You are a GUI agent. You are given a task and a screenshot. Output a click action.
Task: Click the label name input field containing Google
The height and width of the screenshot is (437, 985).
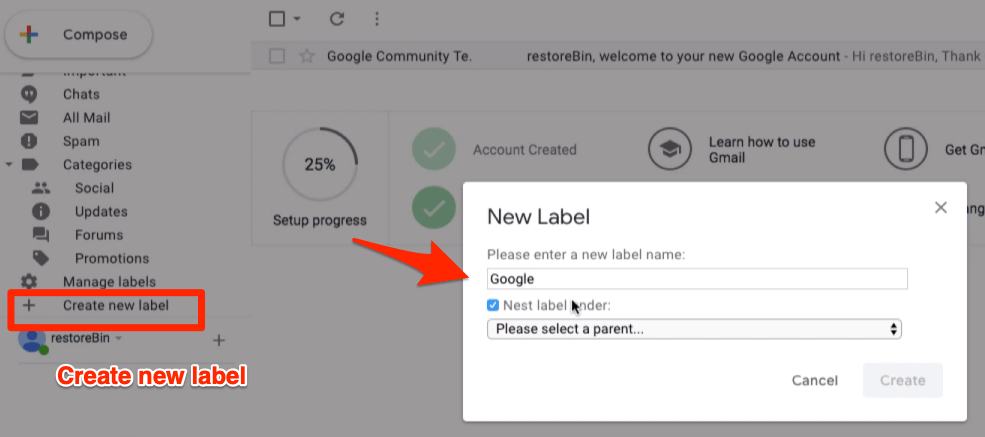coord(697,279)
